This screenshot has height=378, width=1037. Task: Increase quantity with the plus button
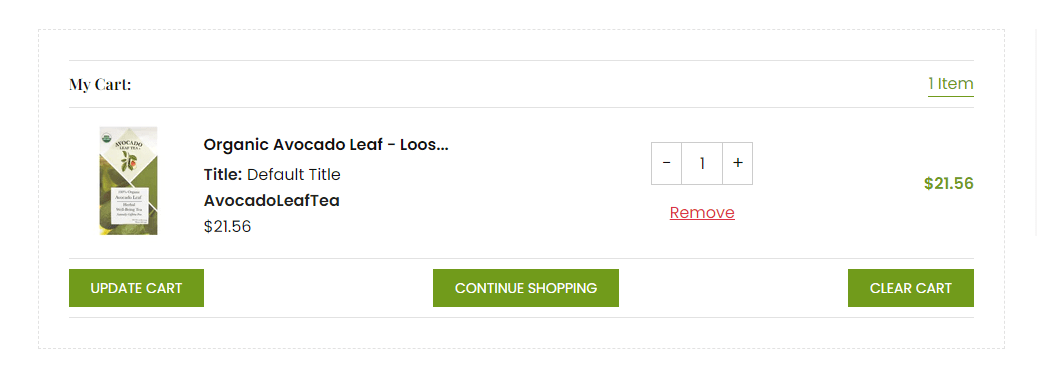click(x=738, y=163)
